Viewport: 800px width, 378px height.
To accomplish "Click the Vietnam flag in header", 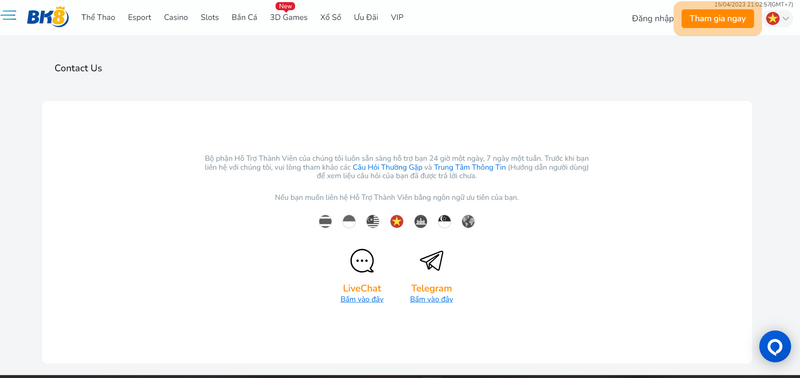I will 772,19.
